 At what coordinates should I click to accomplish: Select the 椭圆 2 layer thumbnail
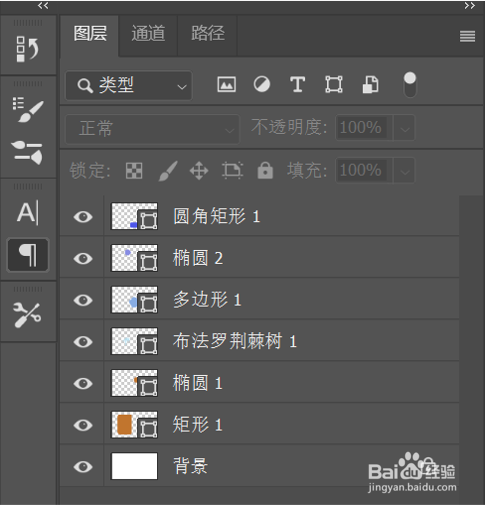click(134, 258)
